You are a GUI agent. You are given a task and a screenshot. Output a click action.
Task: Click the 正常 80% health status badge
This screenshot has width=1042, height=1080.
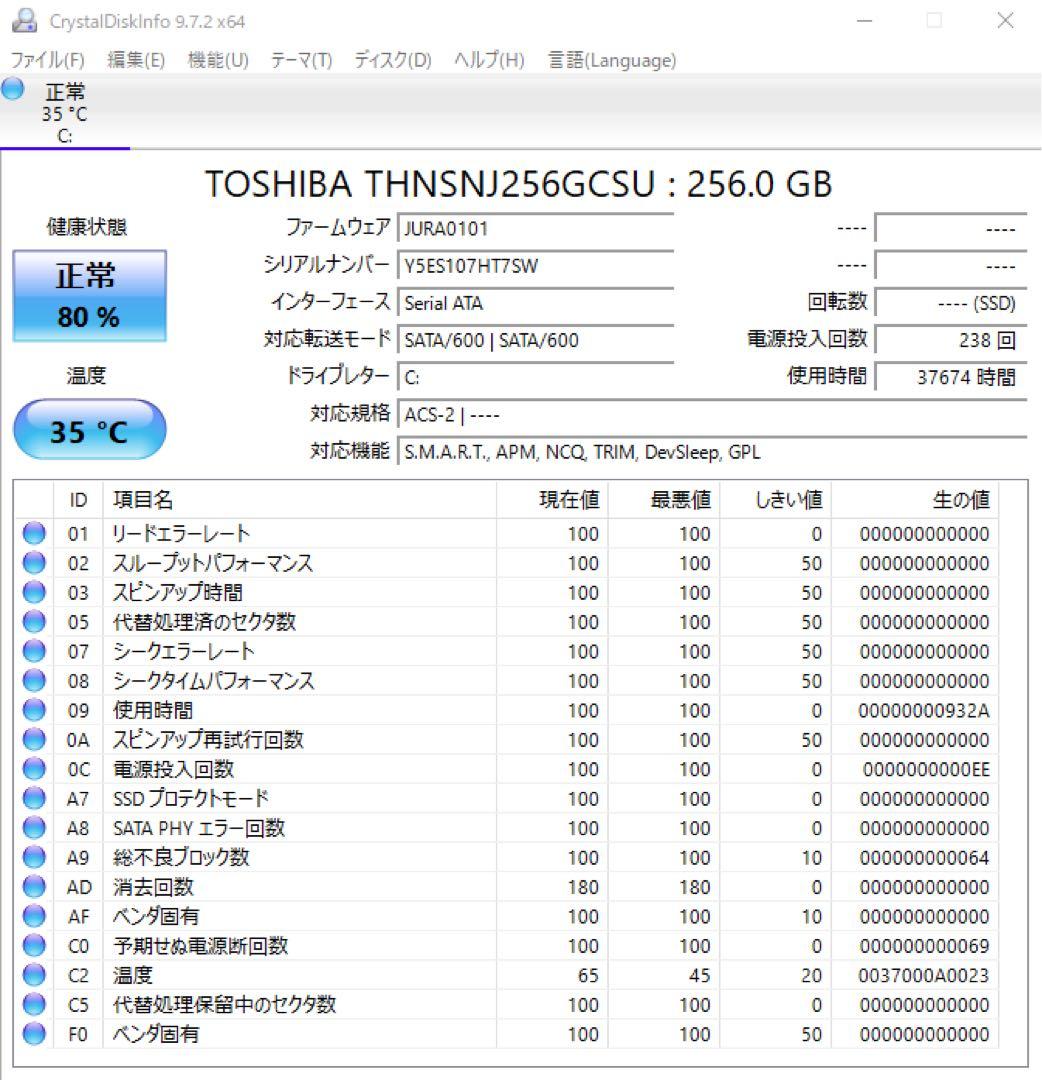89,295
